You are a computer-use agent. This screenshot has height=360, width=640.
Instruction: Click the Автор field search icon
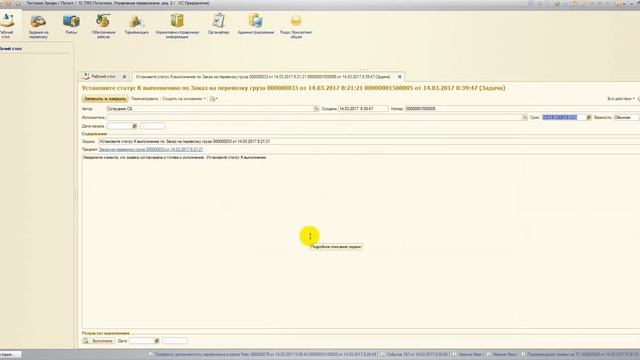pos(316,109)
